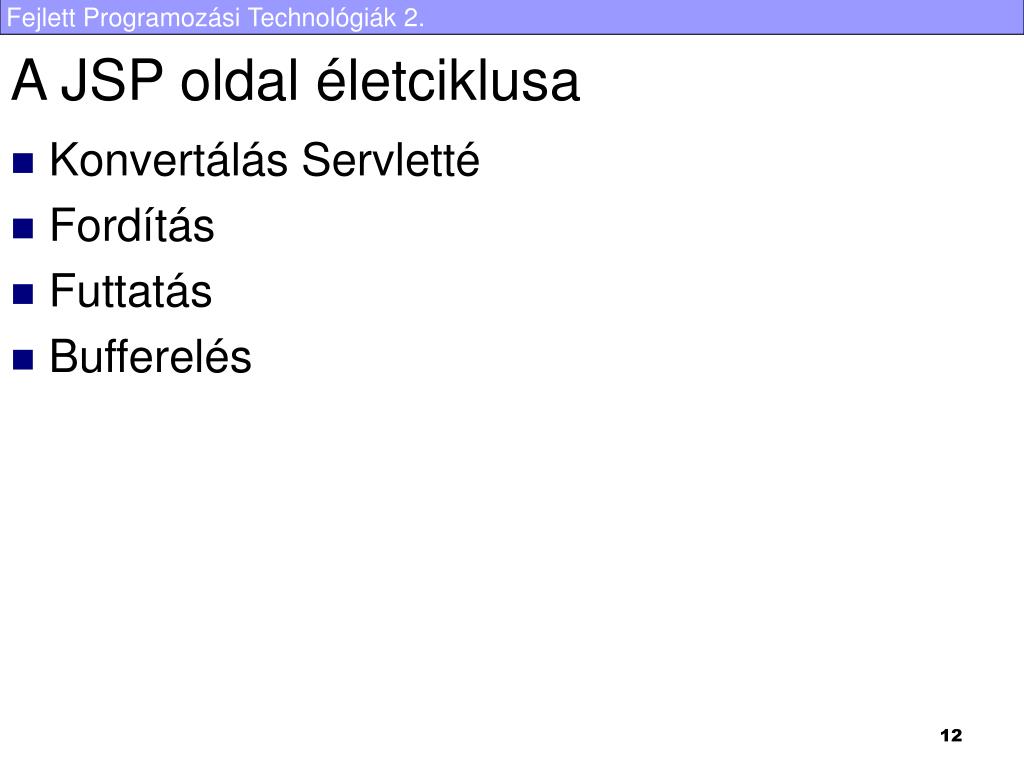
Task: Click the word életciklusa in the title
Action: (x=448, y=80)
